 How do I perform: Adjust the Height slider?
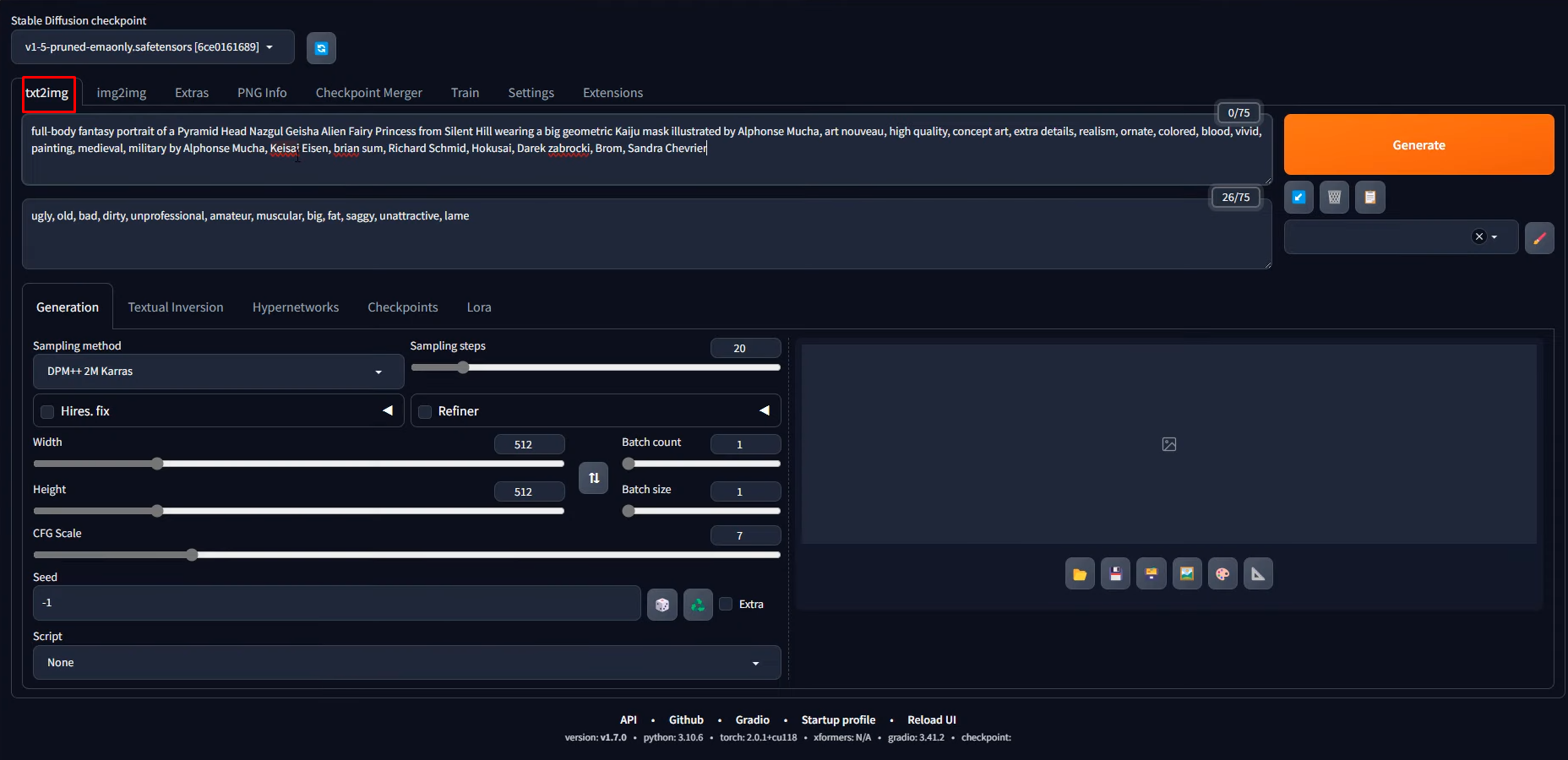pos(298,511)
